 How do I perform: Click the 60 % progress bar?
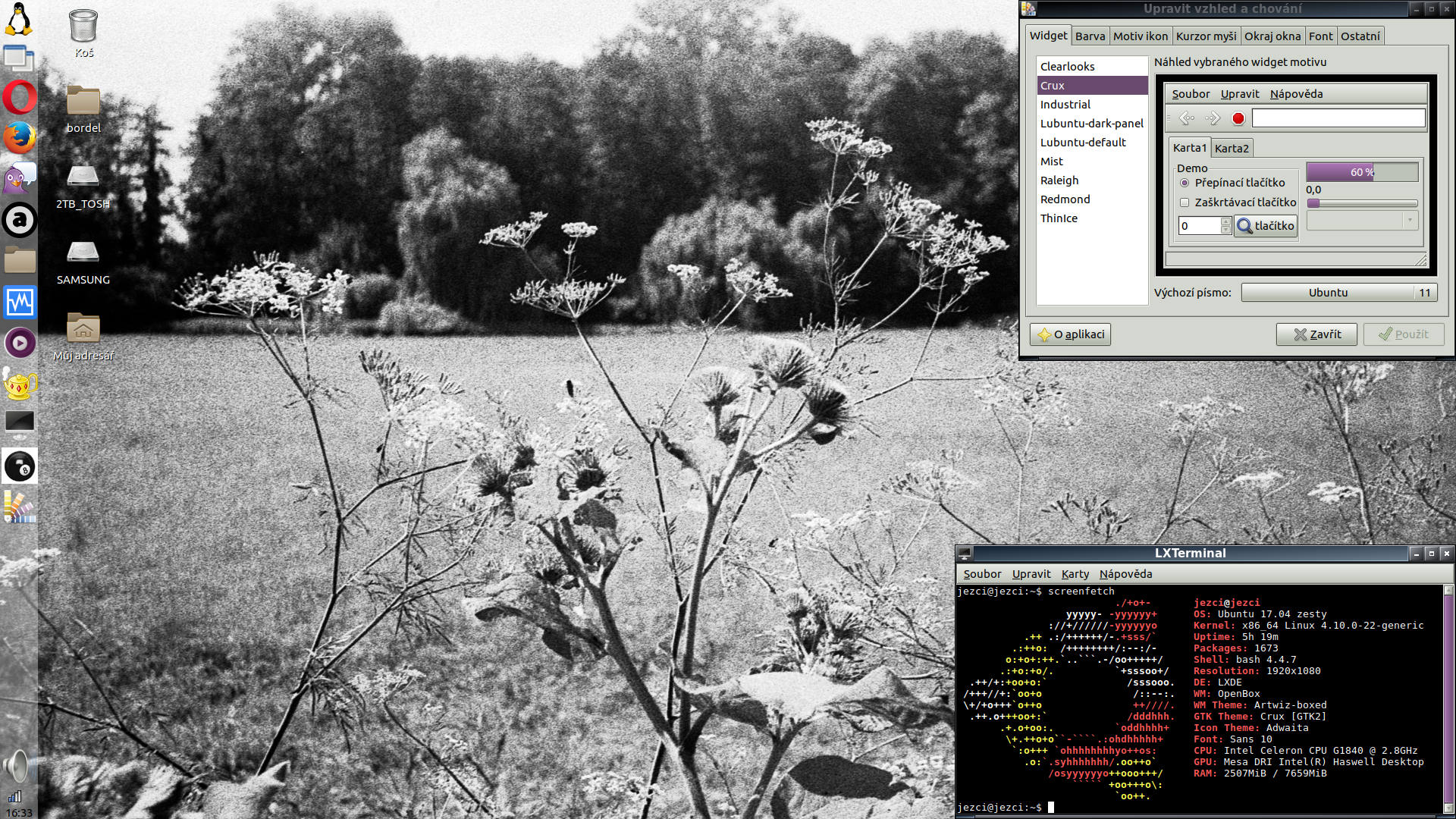pos(1362,172)
